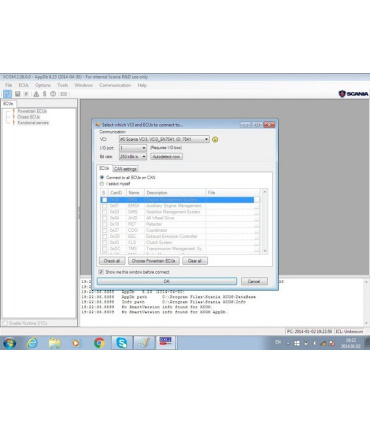
Task: Click the save disk icon in the toolbar
Action: point(18,94)
